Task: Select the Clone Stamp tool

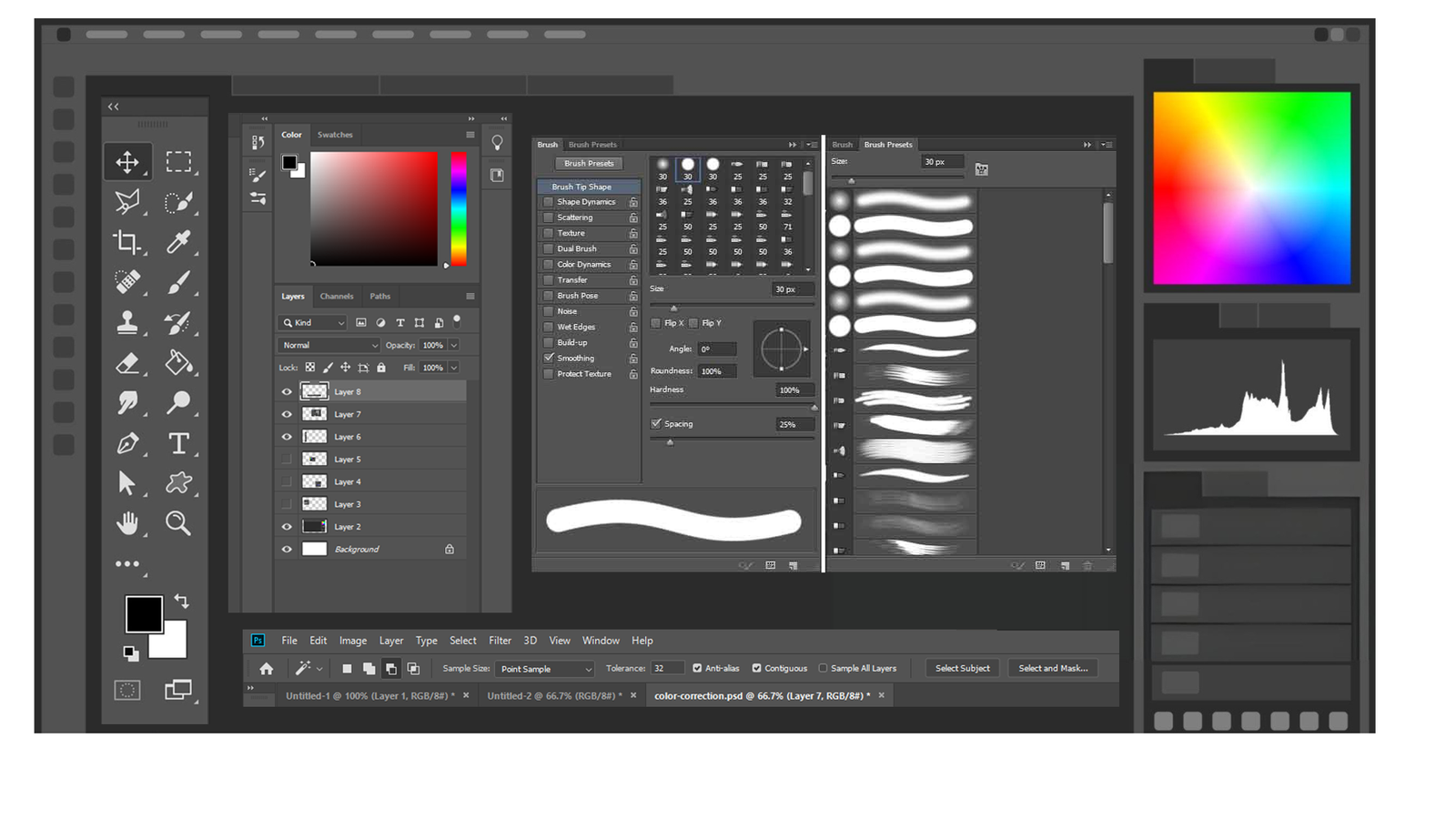Action: tap(127, 322)
